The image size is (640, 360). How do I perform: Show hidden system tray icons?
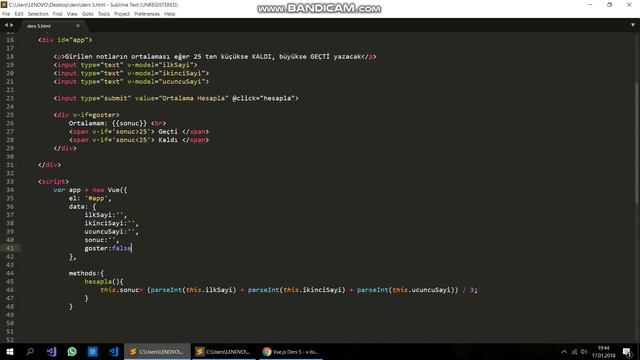coord(564,352)
